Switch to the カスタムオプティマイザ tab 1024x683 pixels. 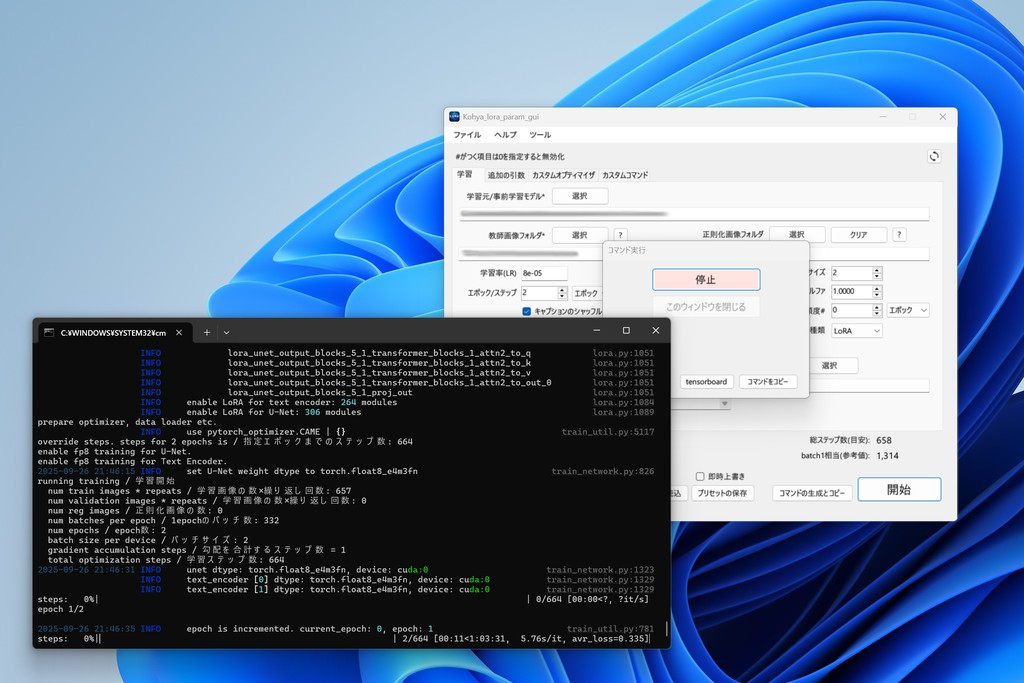point(564,175)
